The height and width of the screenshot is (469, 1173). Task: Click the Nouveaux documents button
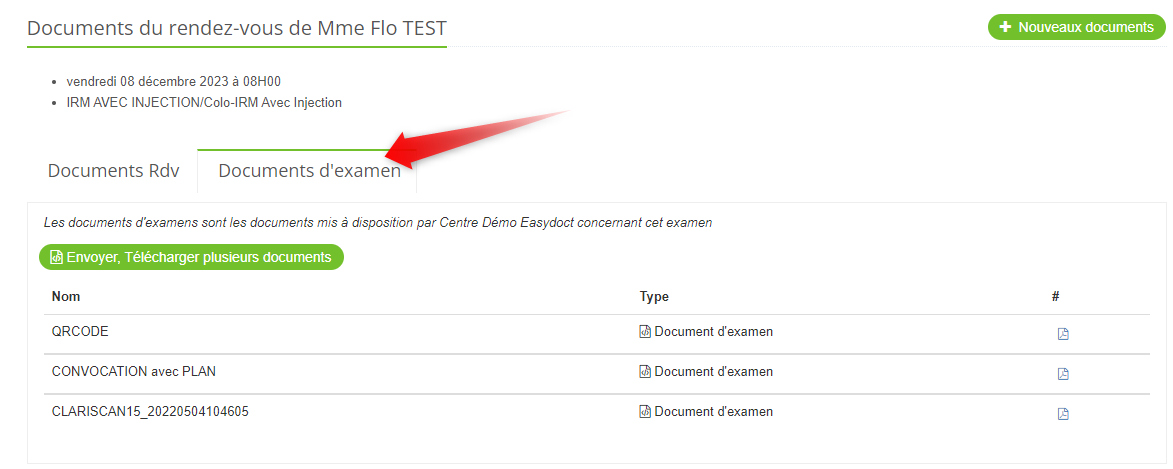point(1076,27)
